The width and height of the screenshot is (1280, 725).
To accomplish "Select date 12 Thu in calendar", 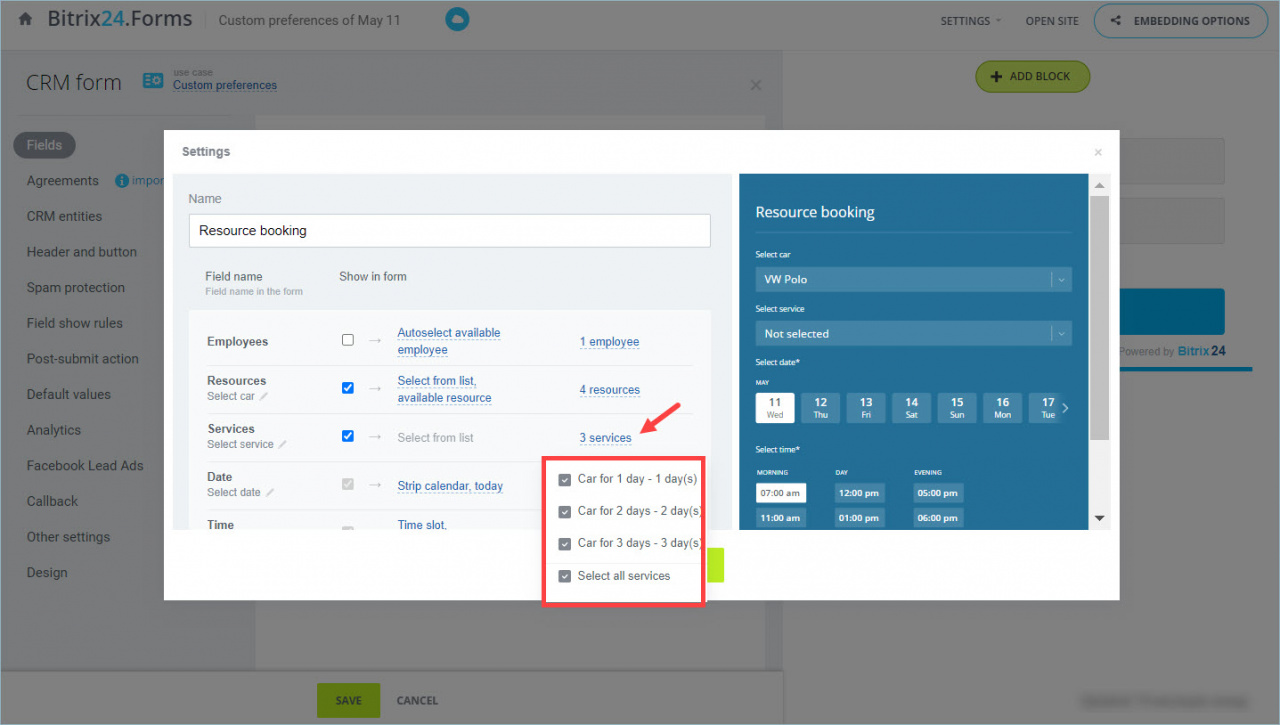I will [x=820, y=408].
